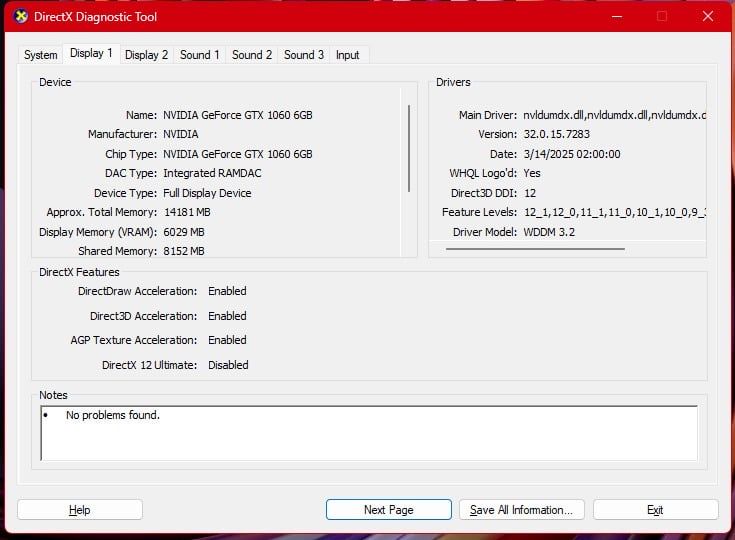This screenshot has width=735, height=540.
Task: Click the DirectDraw Acceleration 'Enabled' value
Action: (x=227, y=291)
